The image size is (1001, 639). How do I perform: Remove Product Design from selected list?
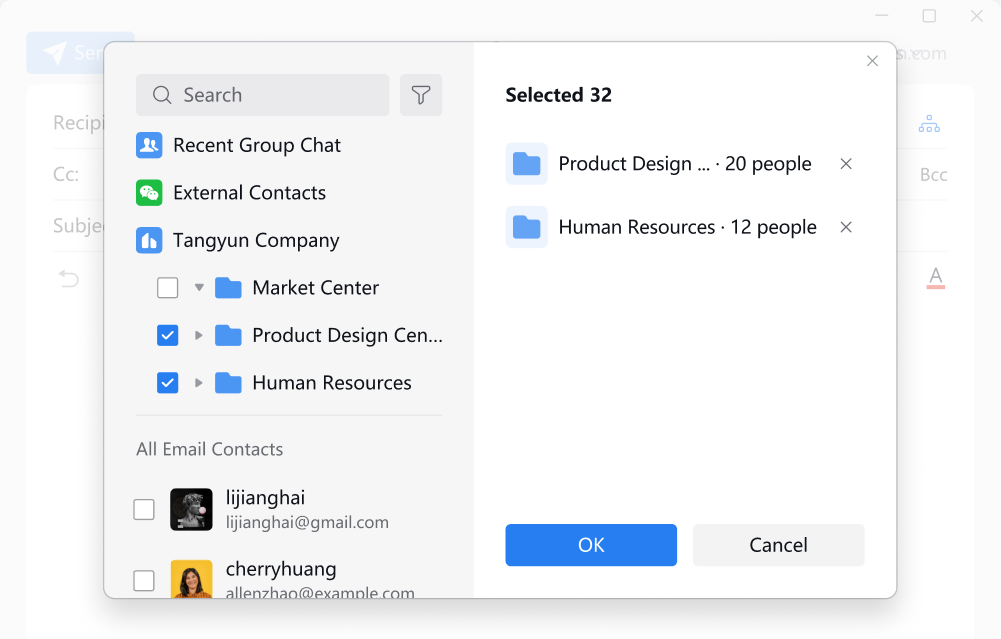tap(846, 164)
